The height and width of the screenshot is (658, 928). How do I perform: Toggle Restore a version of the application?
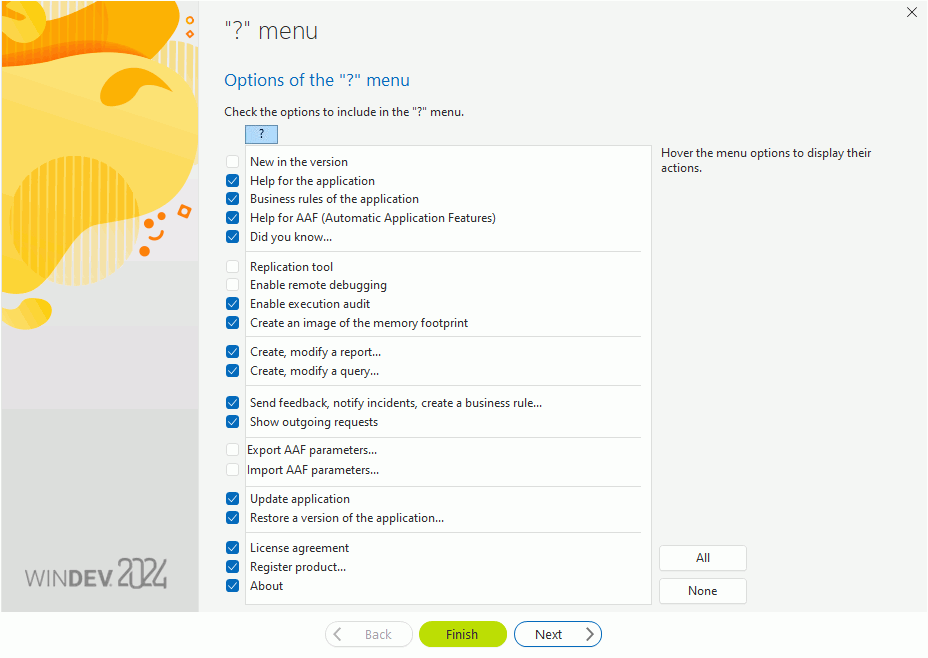click(233, 518)
